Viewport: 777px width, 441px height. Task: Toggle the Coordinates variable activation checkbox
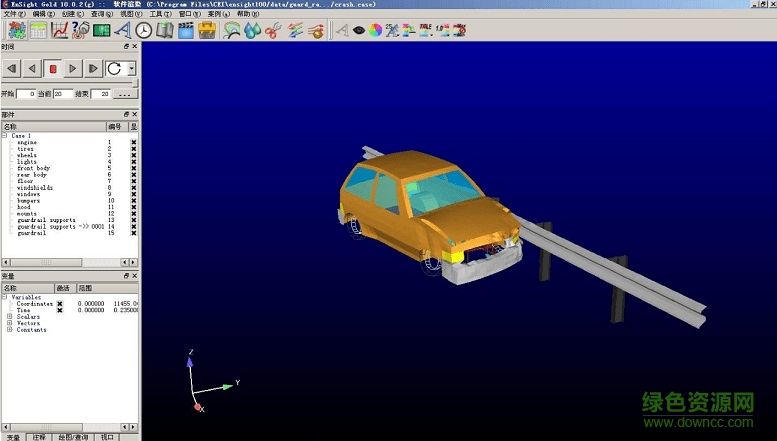pyautogui.click(x=59, y=304)
